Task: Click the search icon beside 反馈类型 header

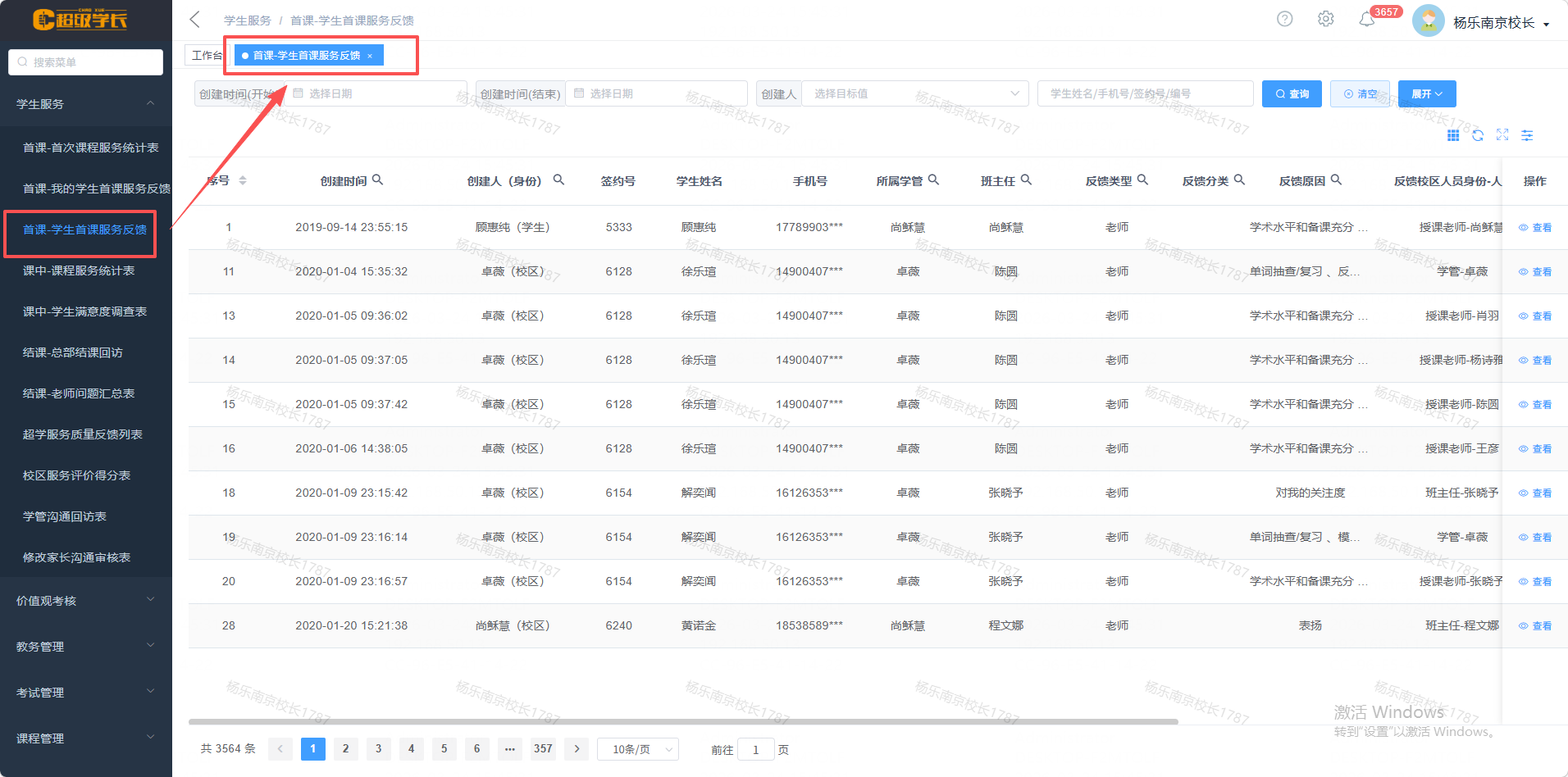Action: (x=1142, y=179)
